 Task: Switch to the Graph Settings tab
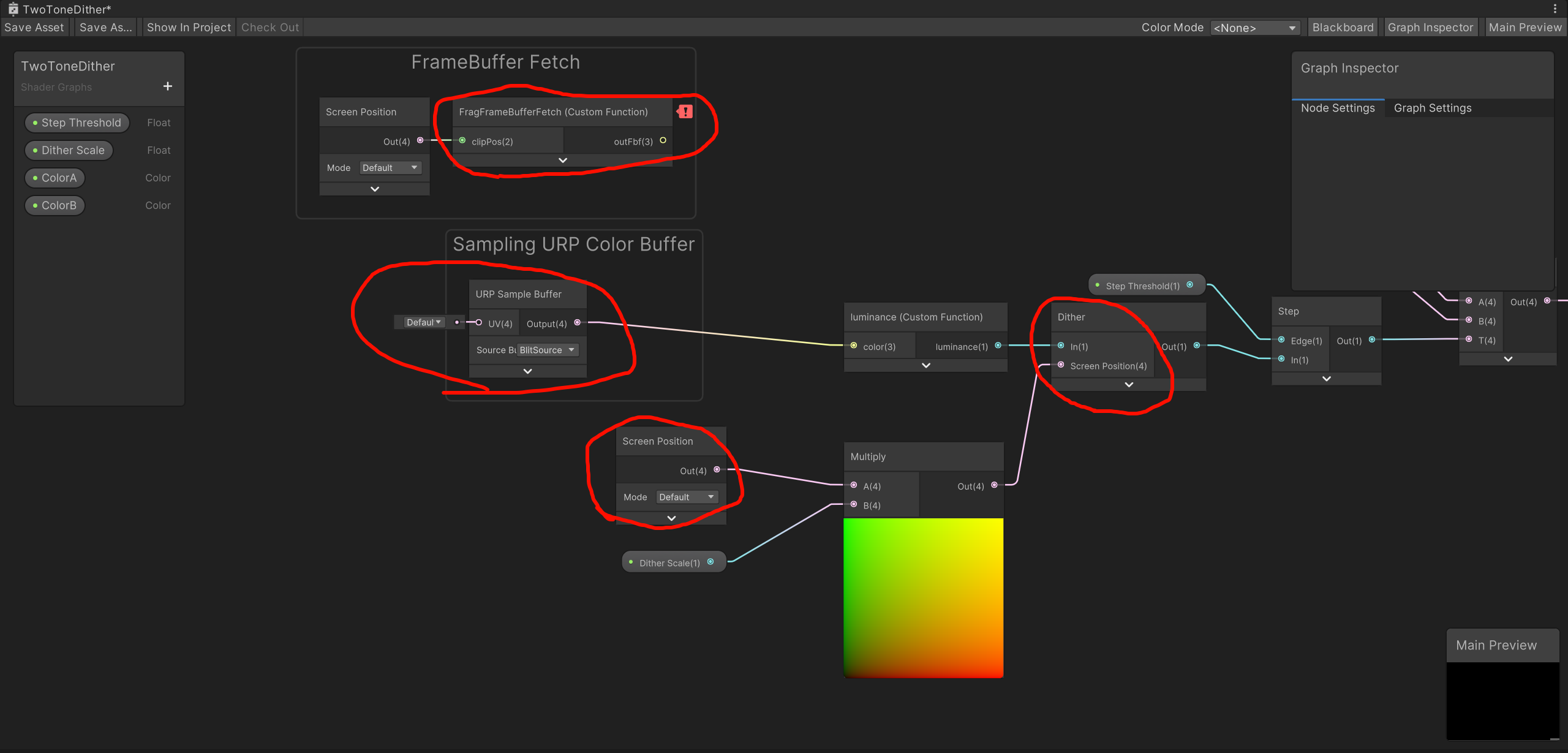pos(1432,108)
